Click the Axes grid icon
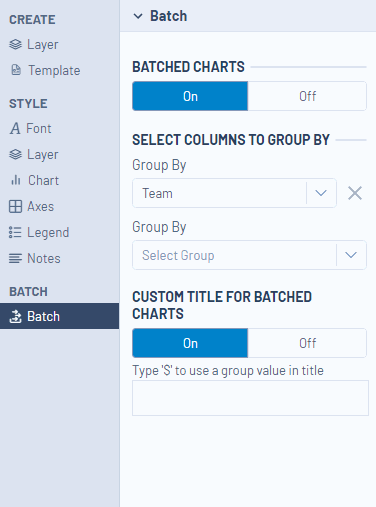Image resolution: width=376 pixels, height=507 pixels. click(x=16, y=206)
